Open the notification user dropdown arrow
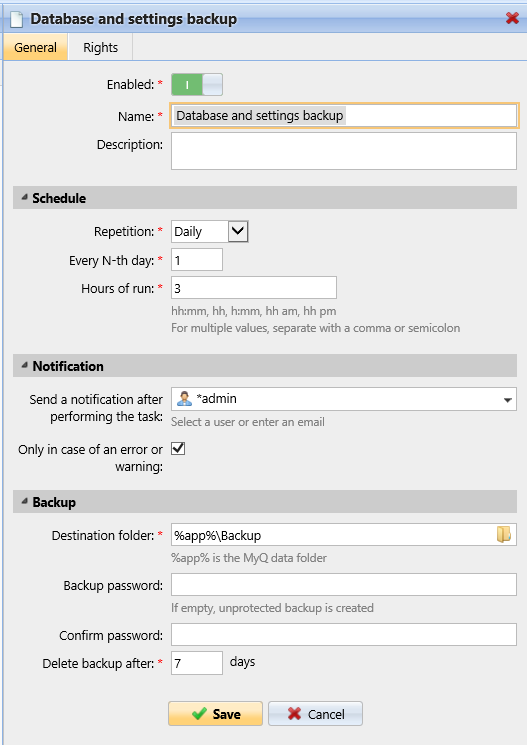The image size is (527, 745). pyautogui.click(x=508, y=400)
